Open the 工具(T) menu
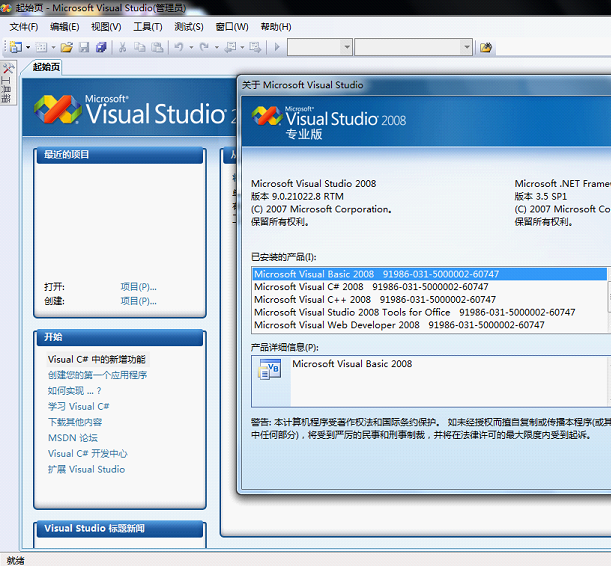Screen dimensions: 611x567 [148, 27]
